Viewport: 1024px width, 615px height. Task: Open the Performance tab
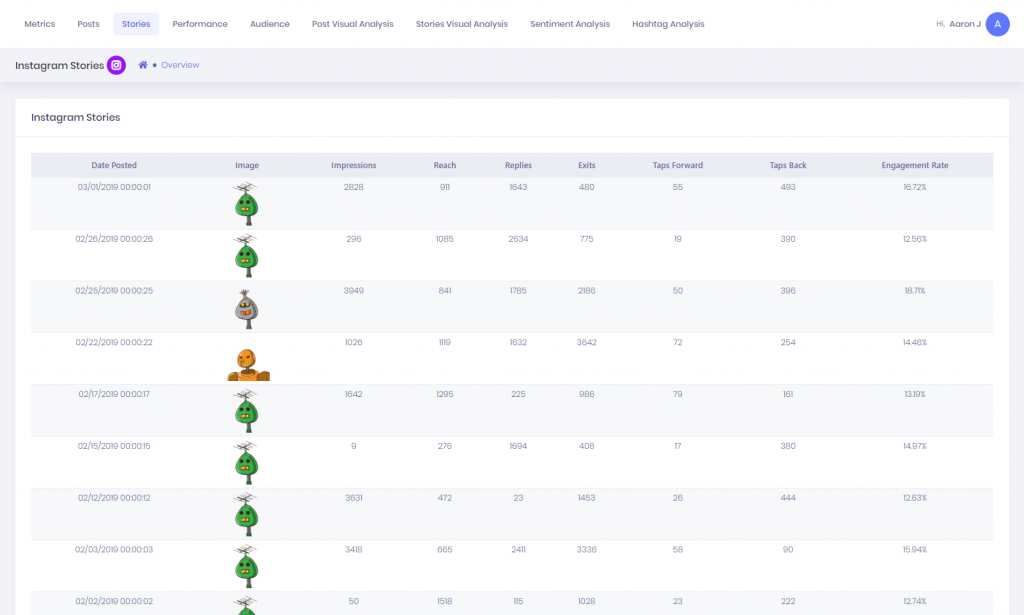pos(200,24)
